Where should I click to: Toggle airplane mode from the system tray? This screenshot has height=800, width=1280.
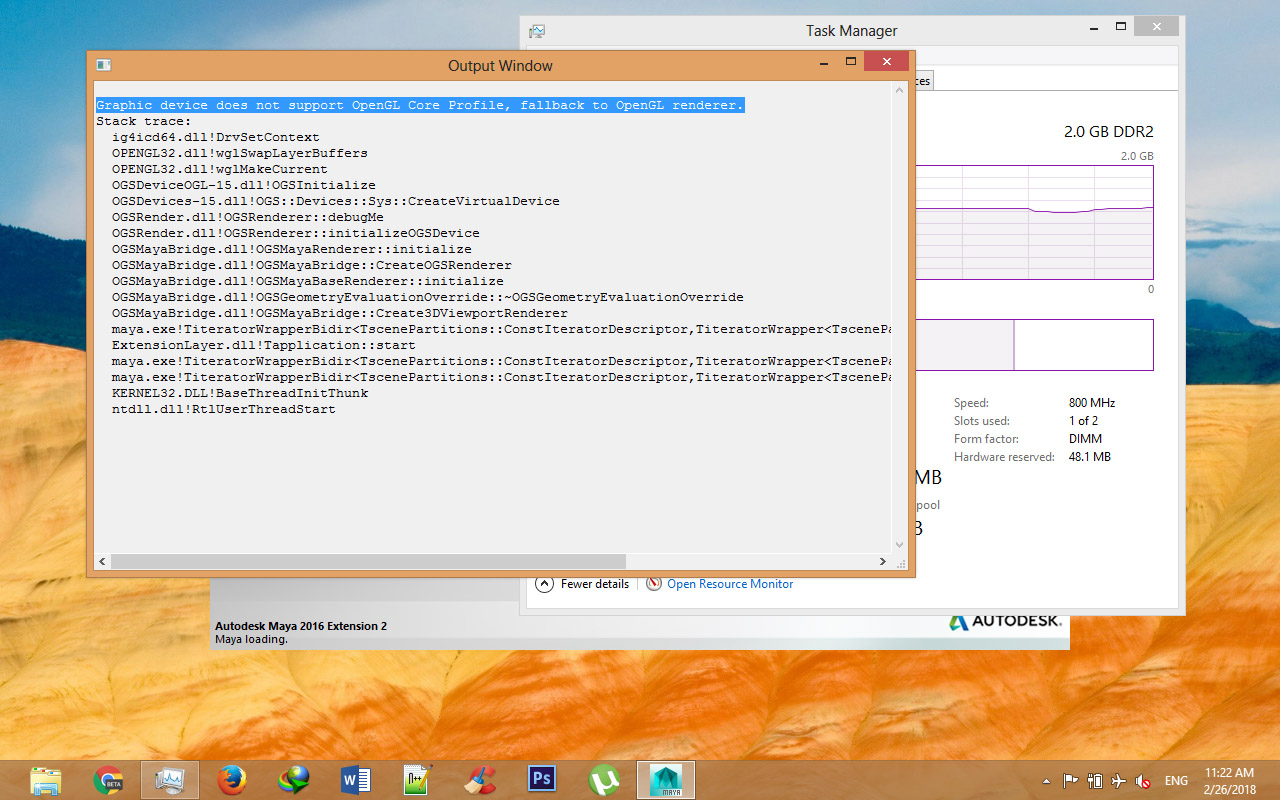[1120, 781]
